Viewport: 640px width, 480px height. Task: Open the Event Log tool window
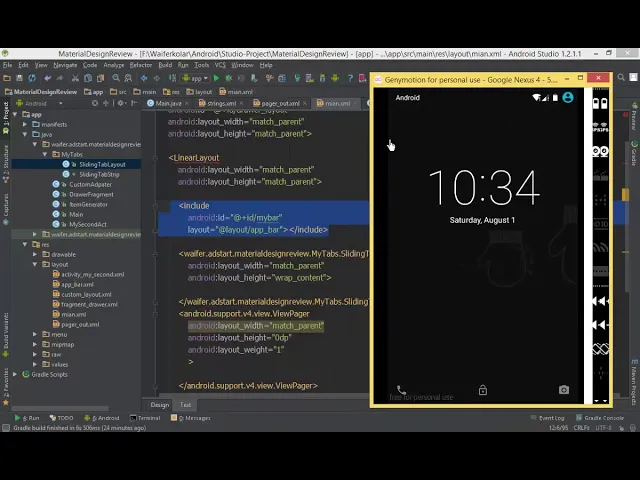(547, 418)
